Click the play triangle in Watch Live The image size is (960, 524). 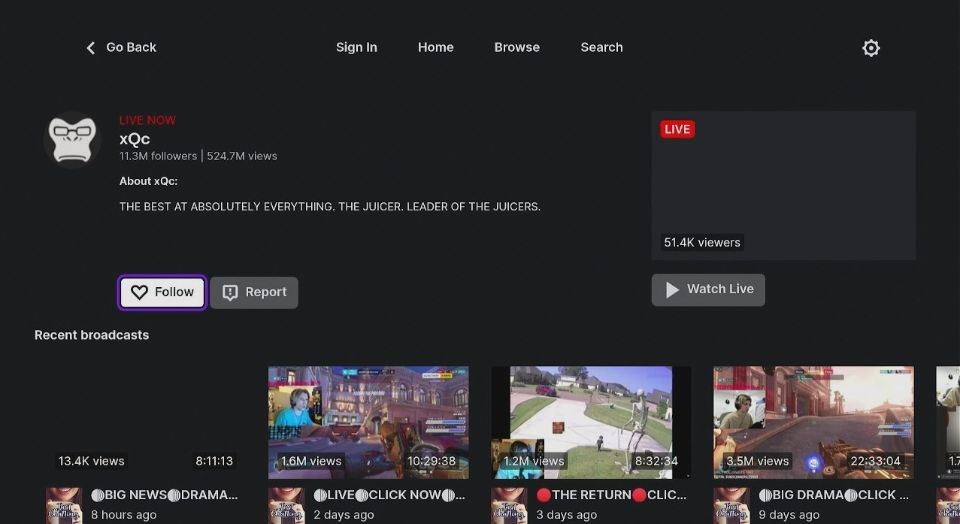672,290
